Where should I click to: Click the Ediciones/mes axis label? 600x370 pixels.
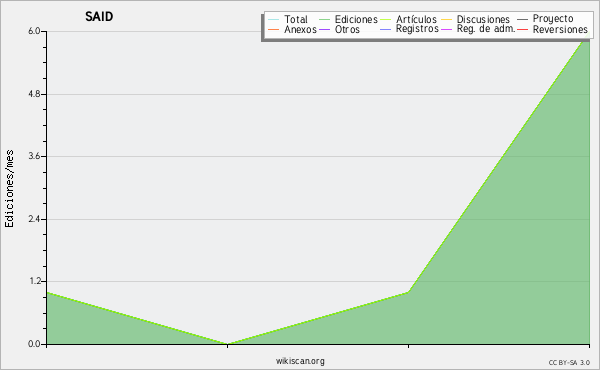pos(9,189)
